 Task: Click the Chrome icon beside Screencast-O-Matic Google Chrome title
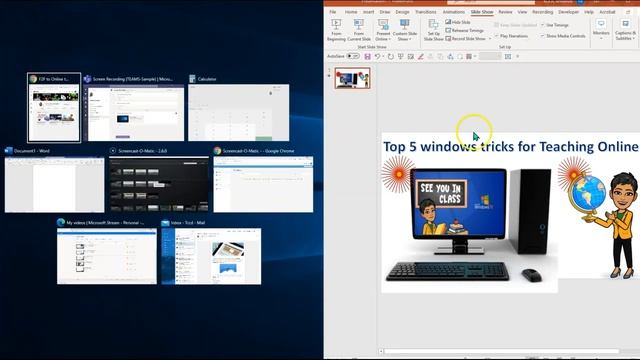(x=218, y=151)
